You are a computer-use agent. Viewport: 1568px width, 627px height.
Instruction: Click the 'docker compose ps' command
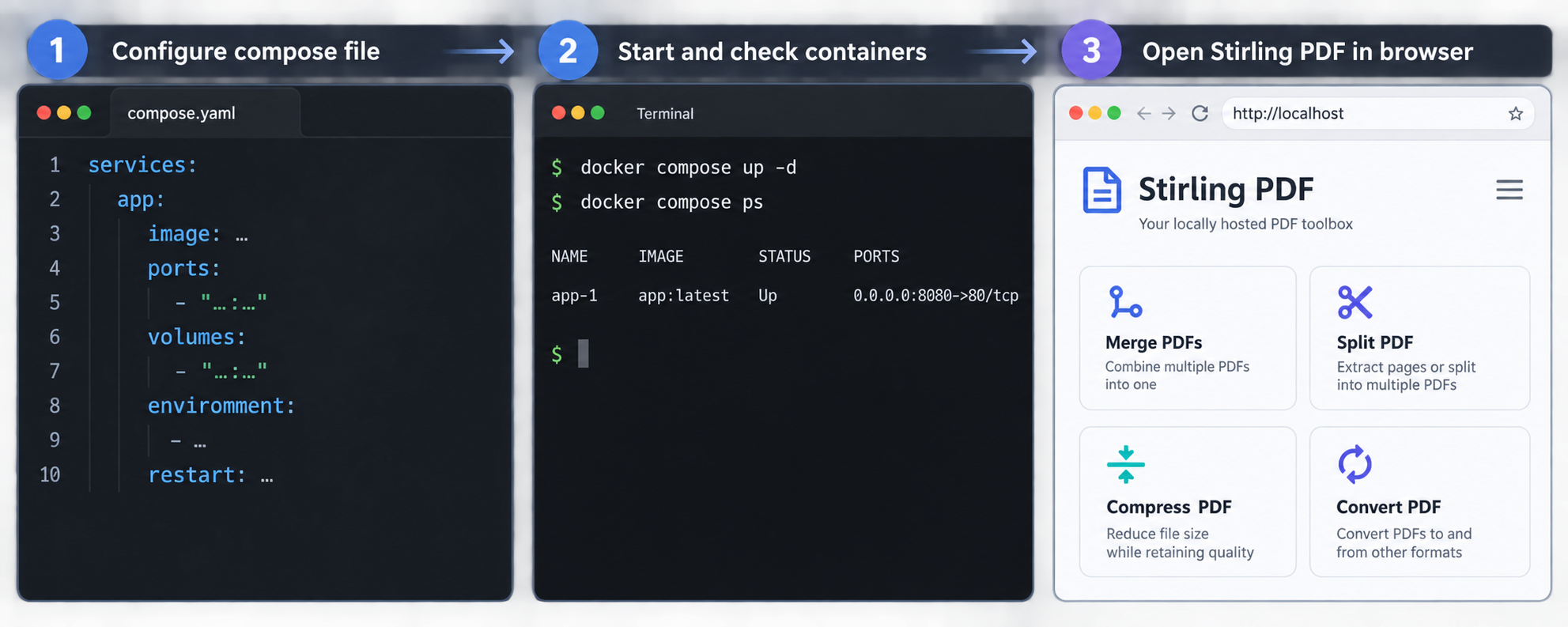coord(671,202)
